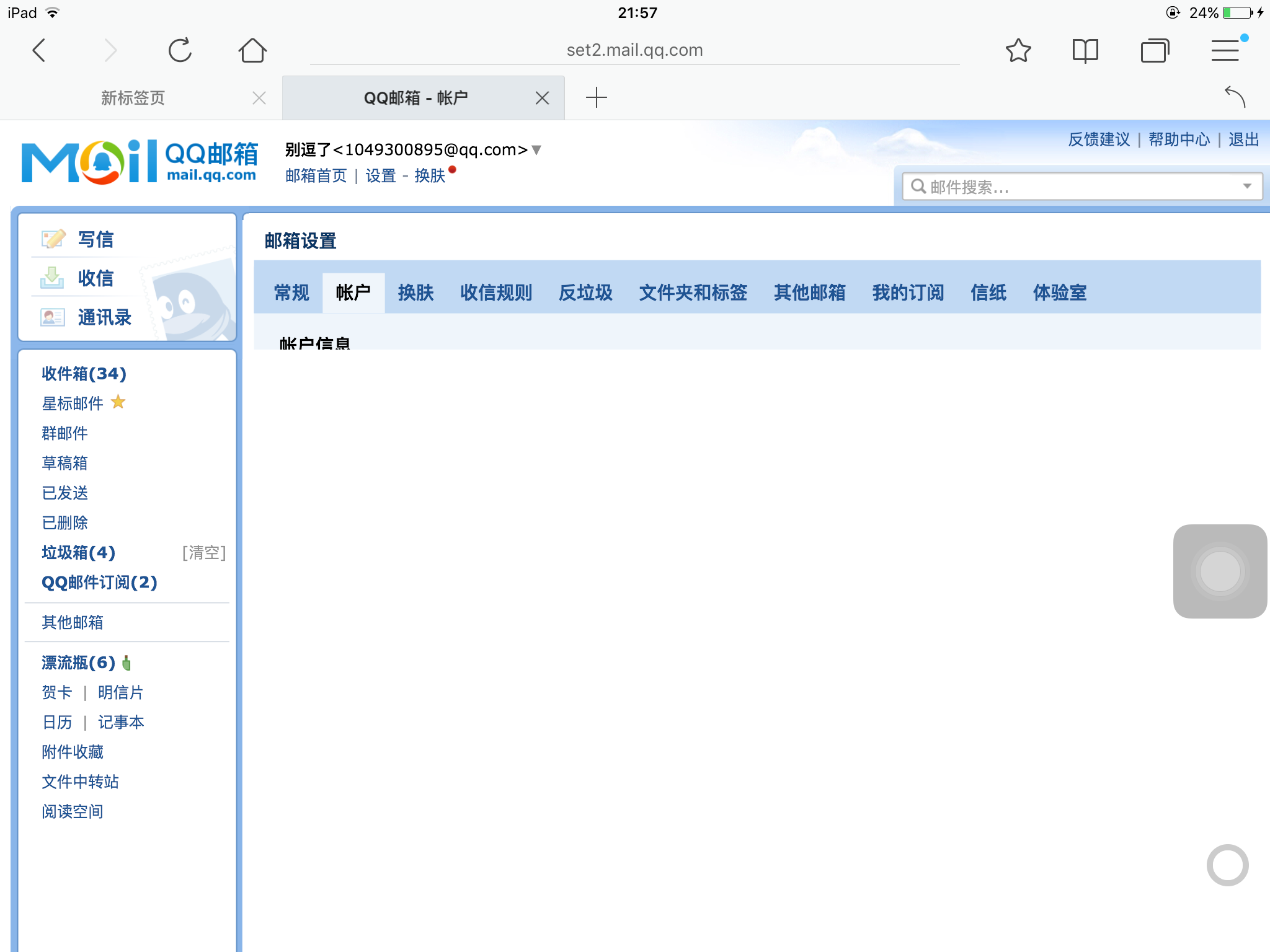The image size is (1270, 952).
Task: Open 帮助中心 link
Action: (1179, 139)
